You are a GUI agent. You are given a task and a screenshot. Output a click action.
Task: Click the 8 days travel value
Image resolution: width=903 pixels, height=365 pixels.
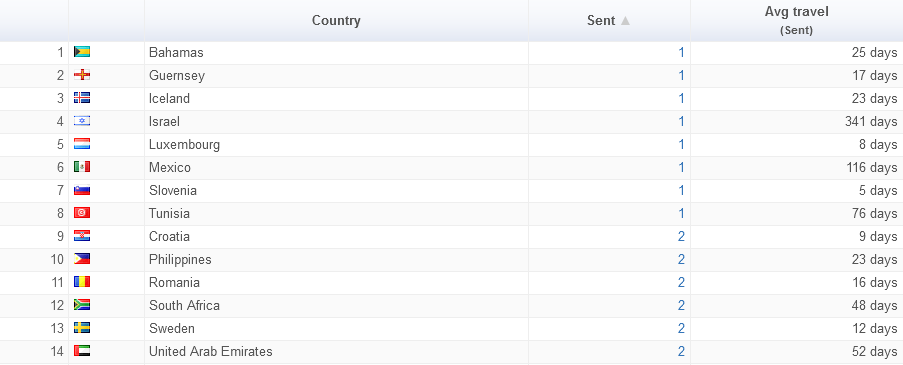click(x=878, y=145)
